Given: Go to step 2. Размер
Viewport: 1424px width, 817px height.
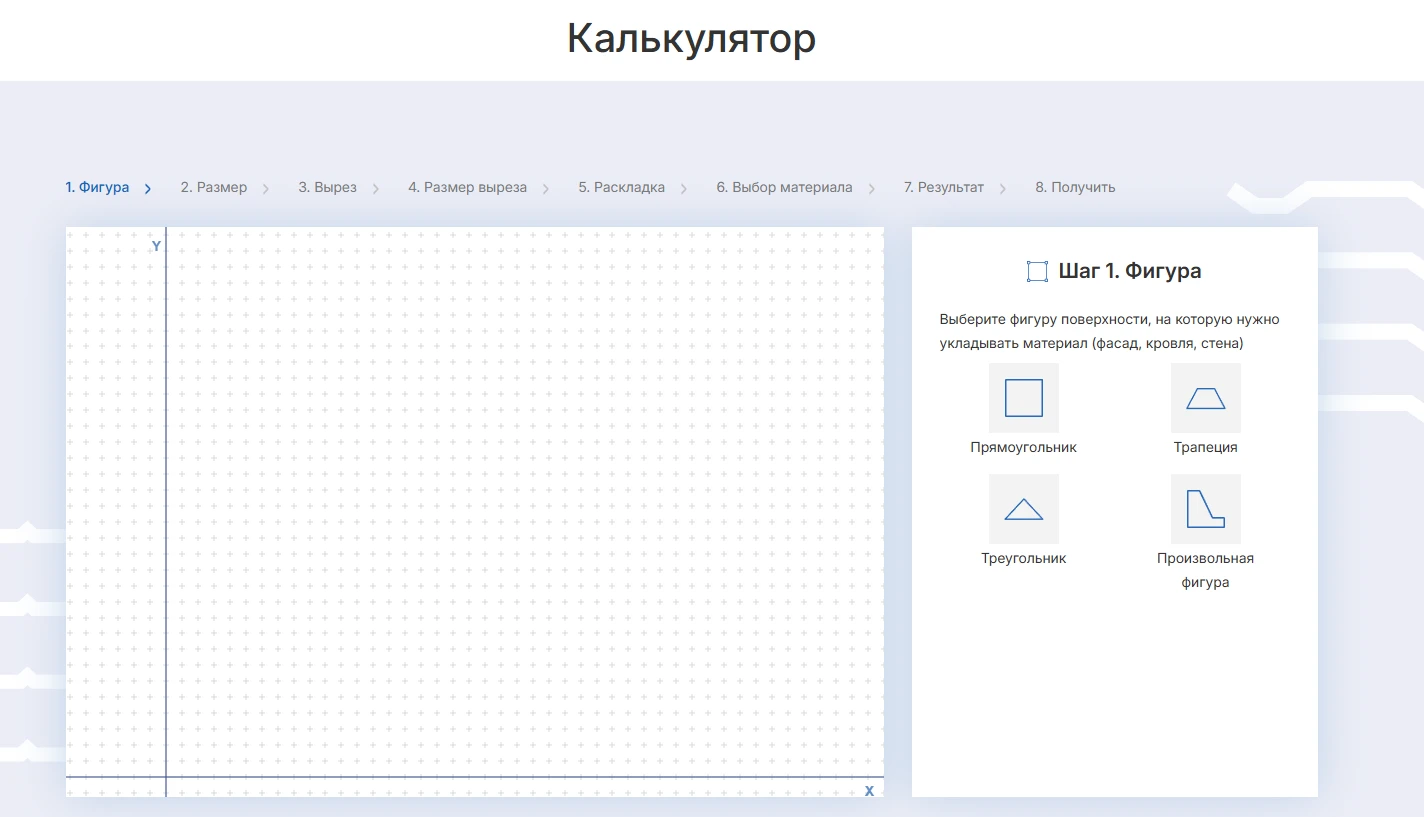Looking at the screenshot, I should pyautogui.click(x=214, y=187).
